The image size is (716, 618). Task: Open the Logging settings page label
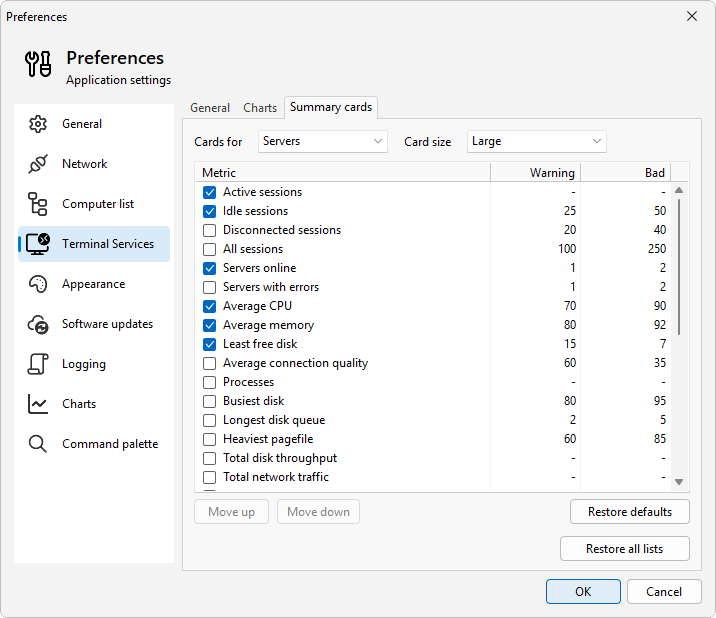(84, 364)
